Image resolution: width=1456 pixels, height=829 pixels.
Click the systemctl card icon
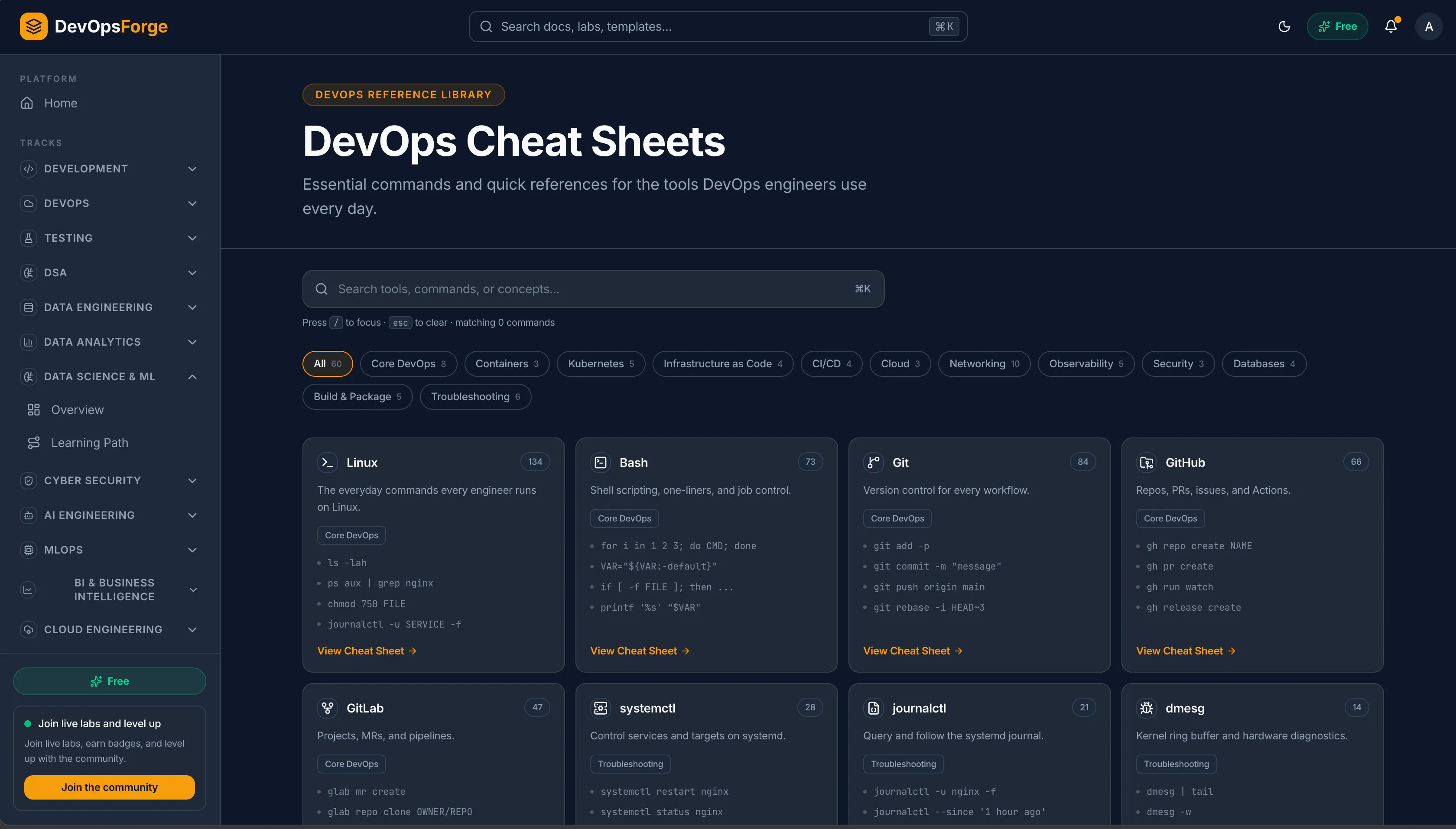click(601, 708)
